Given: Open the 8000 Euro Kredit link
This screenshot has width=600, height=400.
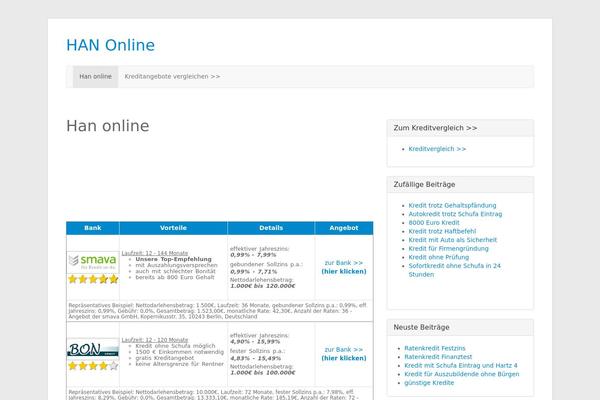Looking at the screenshot, I should (434, 223).
